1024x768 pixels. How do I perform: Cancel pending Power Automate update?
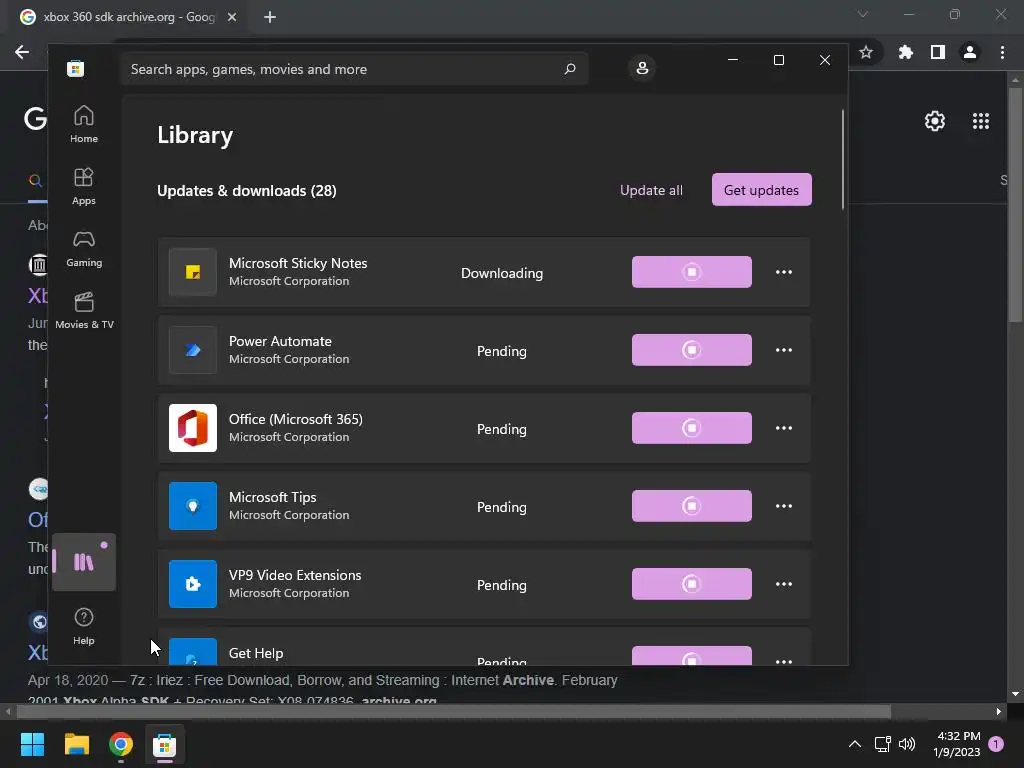click(692, 350)
